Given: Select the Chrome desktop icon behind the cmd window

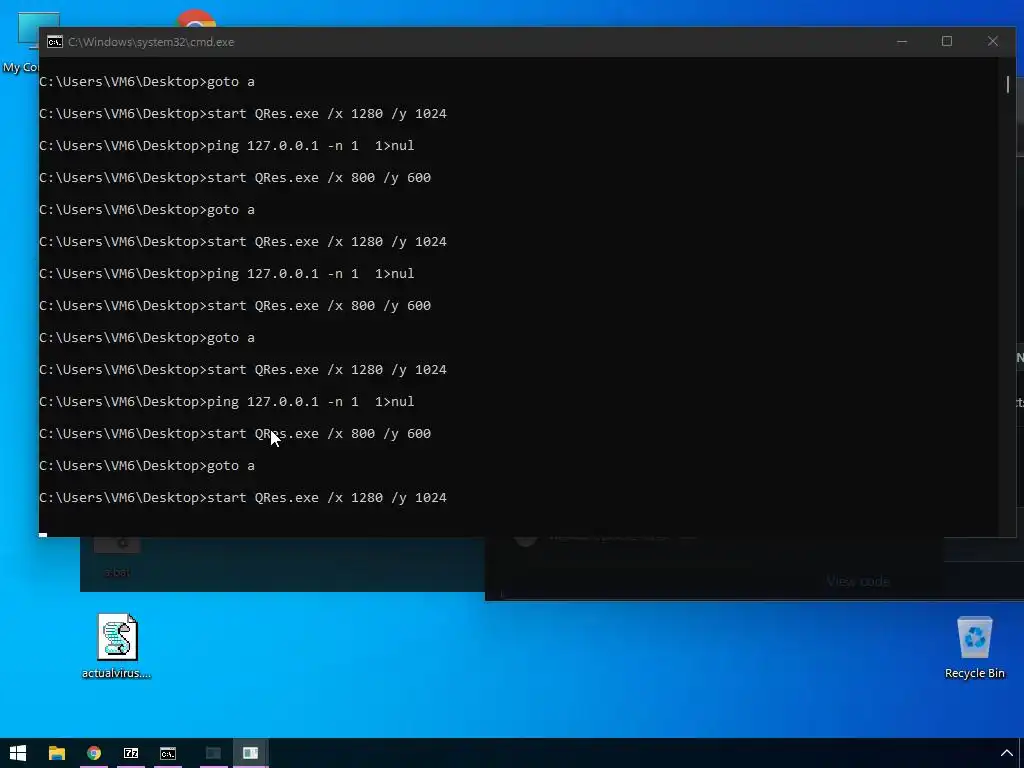Looking at the screenshot, I should pyautogui.click(x=195, y=18).
